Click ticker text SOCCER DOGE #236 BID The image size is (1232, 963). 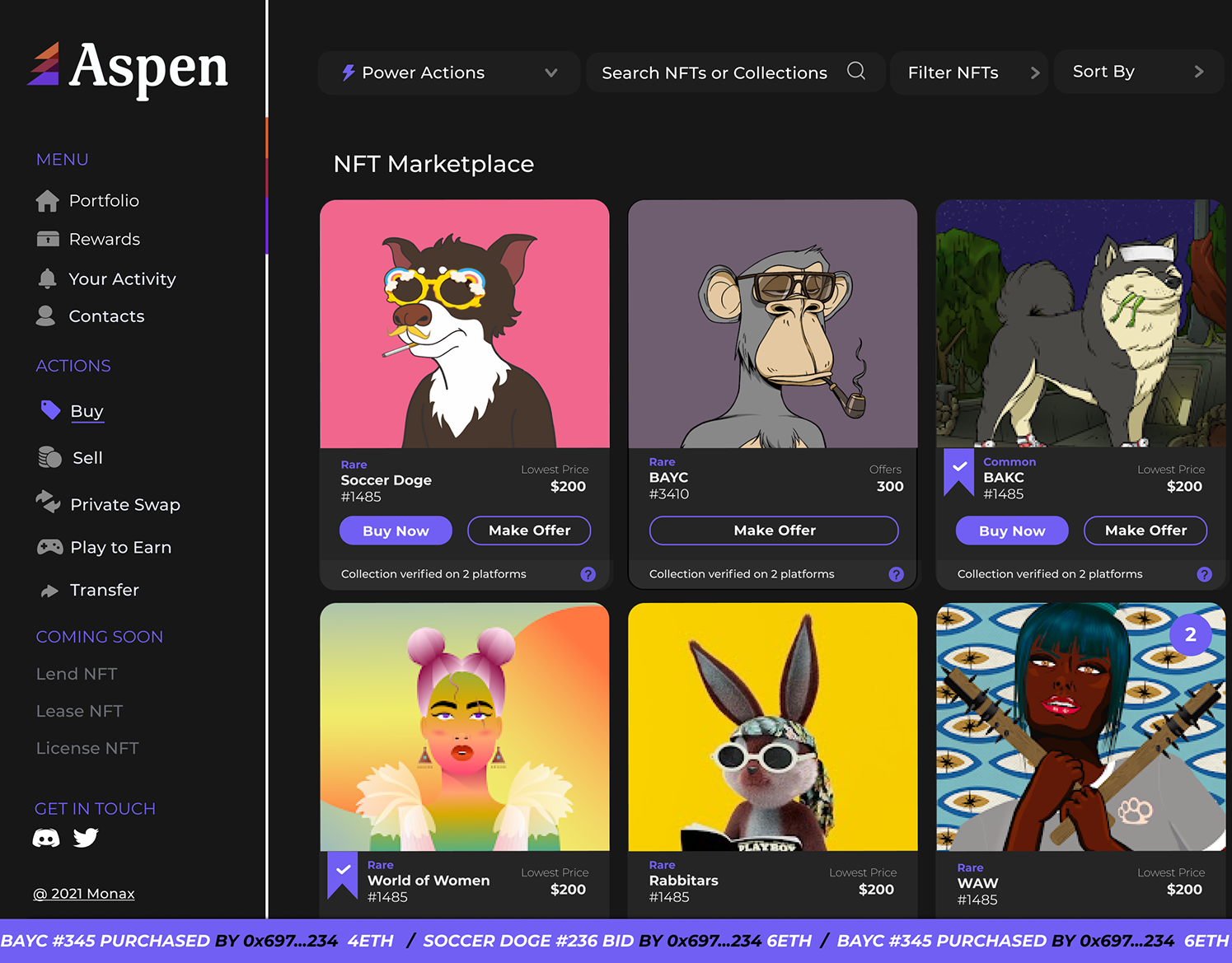pyautogui.click(x=529, y=941)
